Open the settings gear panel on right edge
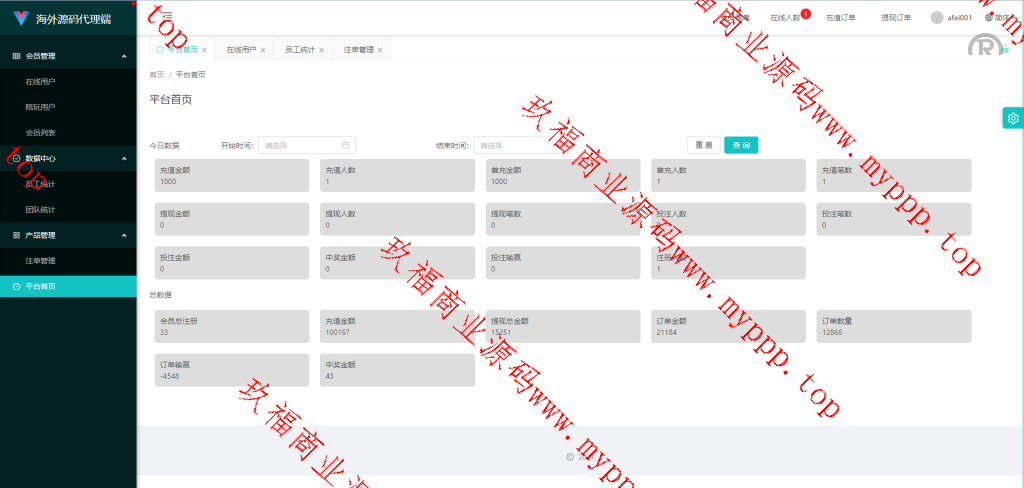Screen dimensions: 1024x488 point(1013,118)
